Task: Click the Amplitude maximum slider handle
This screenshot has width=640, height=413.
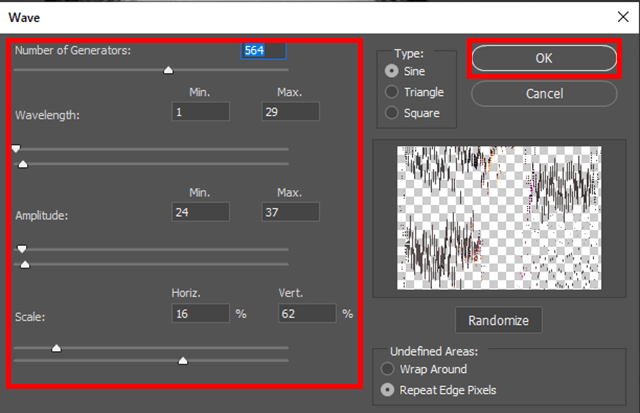Action: (x=25, y=264)
